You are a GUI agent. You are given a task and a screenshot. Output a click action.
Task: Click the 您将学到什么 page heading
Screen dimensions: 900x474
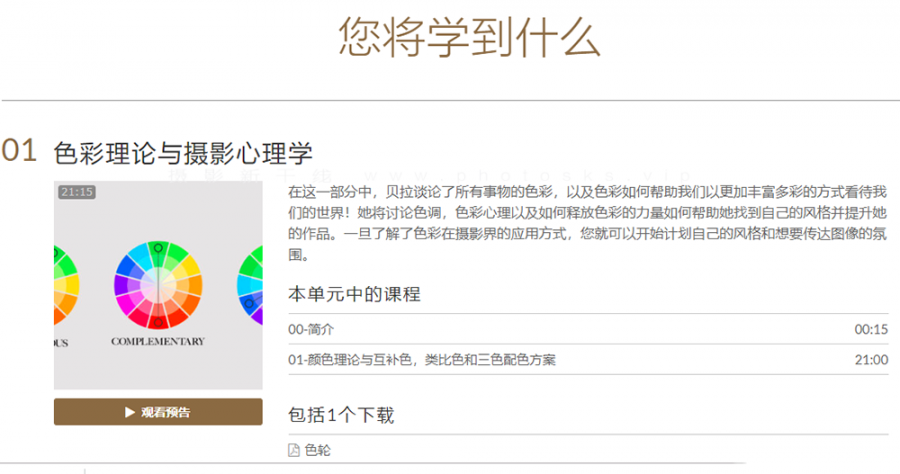470,37
